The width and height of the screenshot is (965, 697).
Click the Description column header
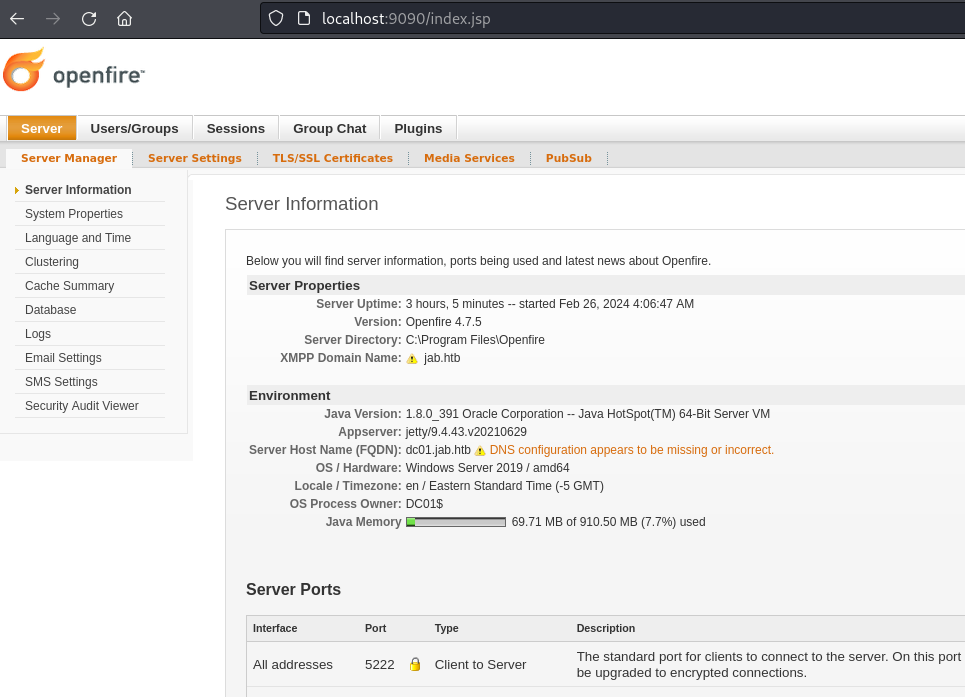(606, 628)
